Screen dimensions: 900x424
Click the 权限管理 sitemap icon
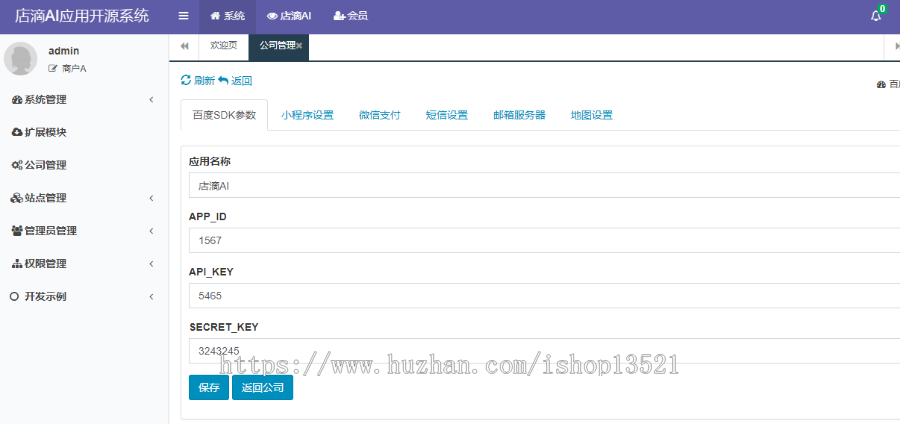17,264
